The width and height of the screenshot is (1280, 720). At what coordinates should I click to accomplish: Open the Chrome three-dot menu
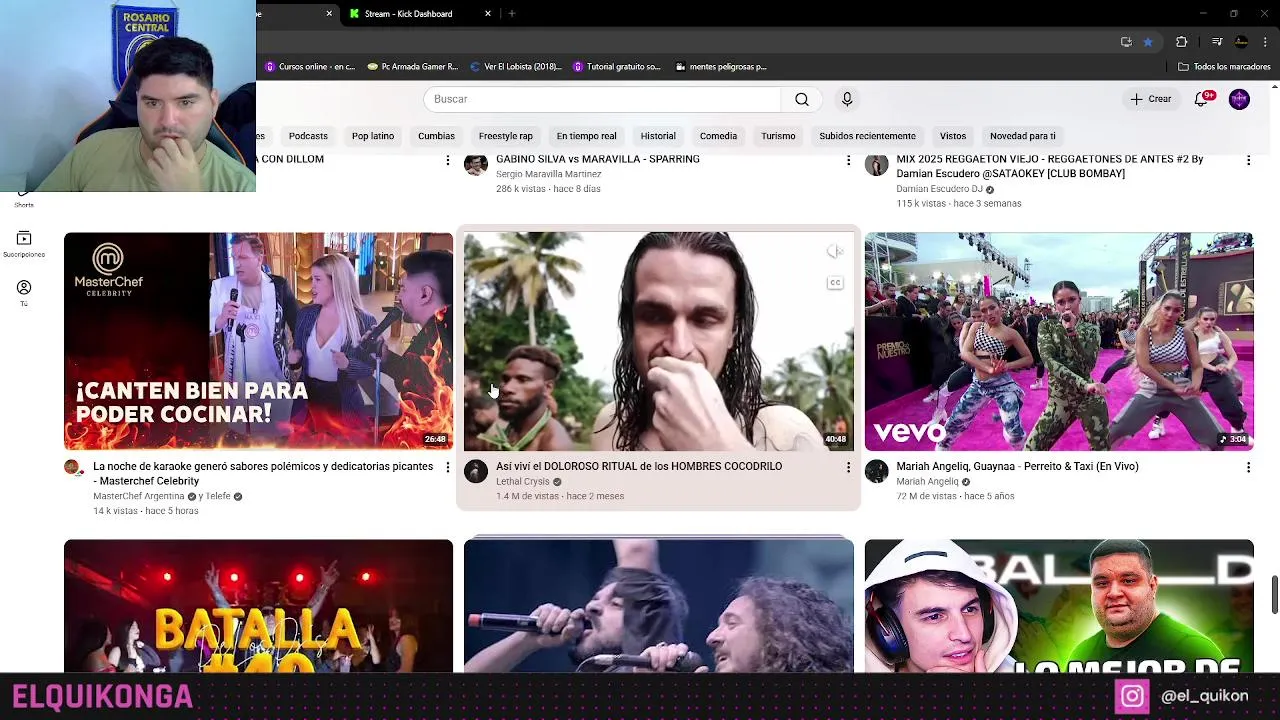pos(1267,42)
